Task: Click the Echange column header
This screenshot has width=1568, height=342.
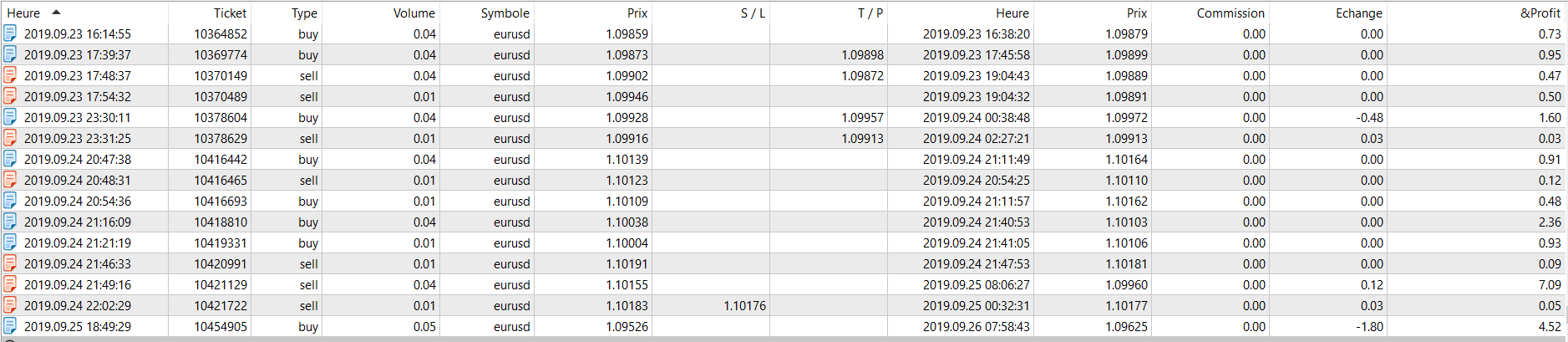Action: 1358,13
